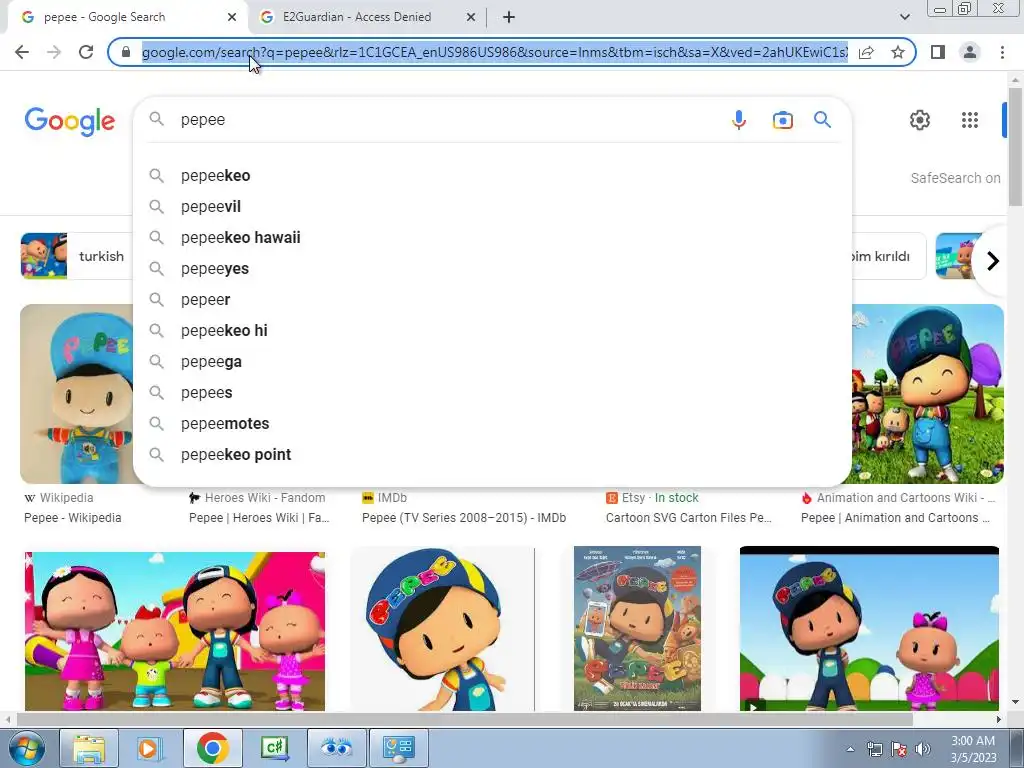Choose the 'pepeekeo' suggestion
Image resolution: width=1024 pixels, height=768 pixels.
point(492,176)
